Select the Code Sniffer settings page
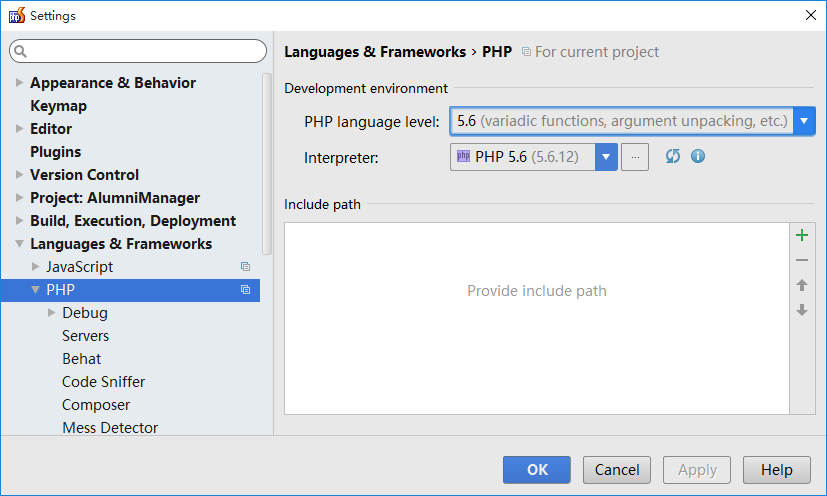The image size is (827, 496). click(103, 381)
